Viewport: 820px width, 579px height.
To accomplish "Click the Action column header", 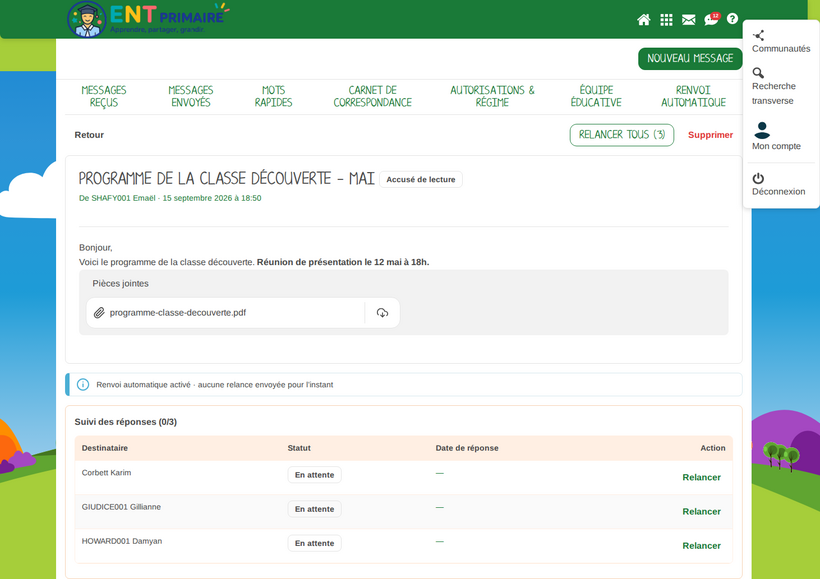I will coord(713,448).
